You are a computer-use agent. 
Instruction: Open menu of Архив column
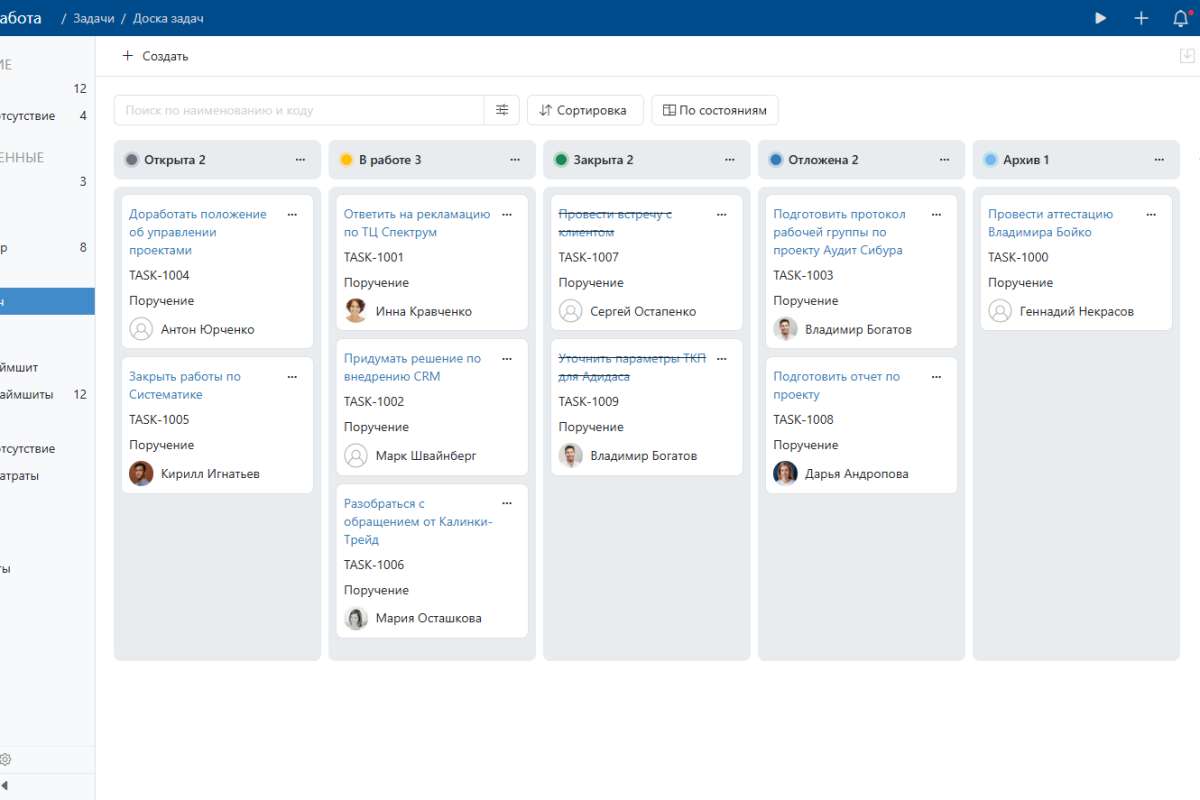point(1160,159)
